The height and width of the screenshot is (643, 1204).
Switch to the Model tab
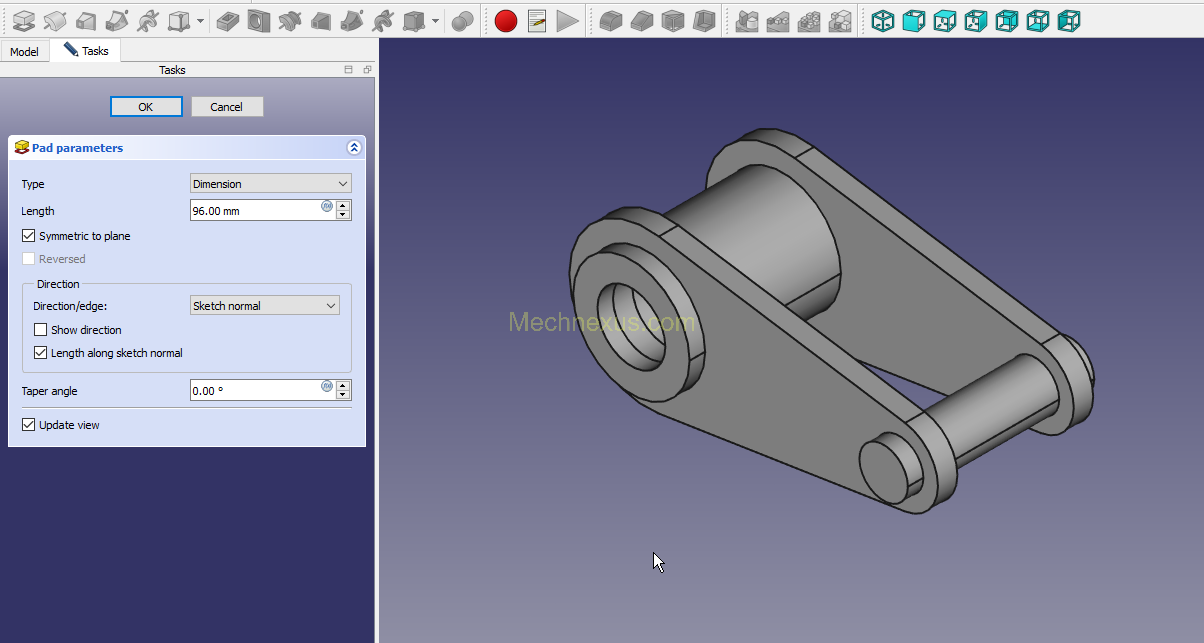[x=24, y=51]
